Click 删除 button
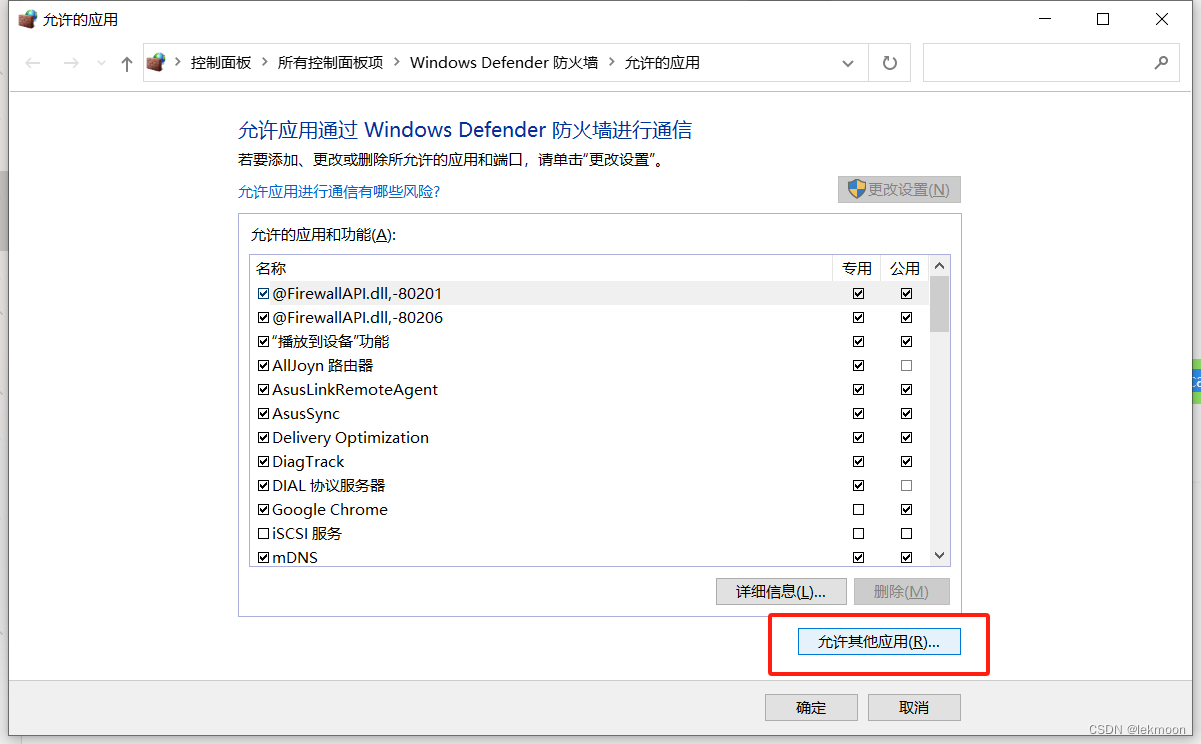1201x744 pixels. click(901, 591)
